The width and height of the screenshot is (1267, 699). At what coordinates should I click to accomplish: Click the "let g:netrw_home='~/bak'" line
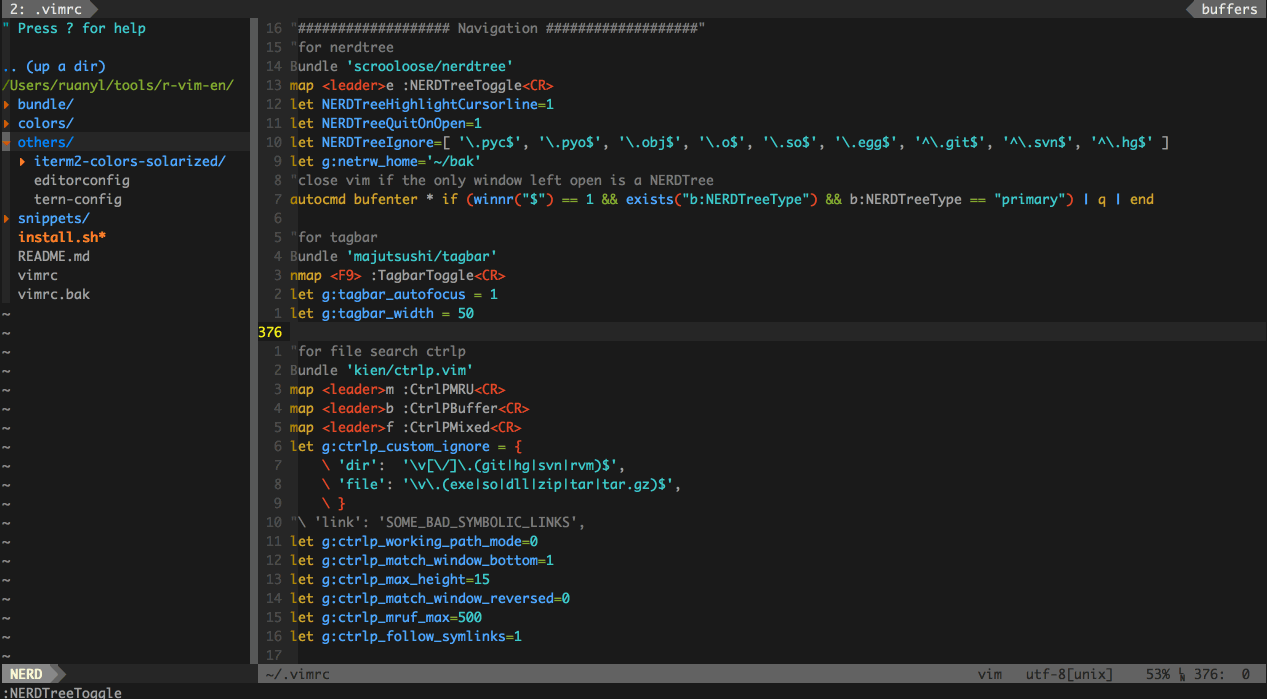(386, 161)
